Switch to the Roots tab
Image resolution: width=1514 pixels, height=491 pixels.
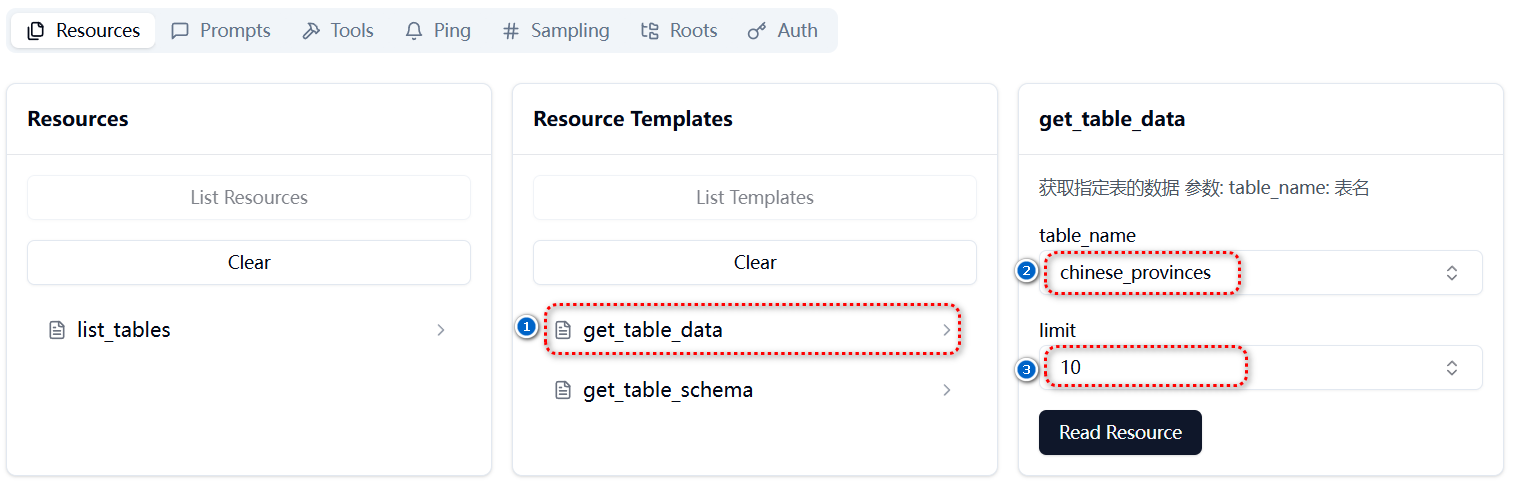(679, 31)
